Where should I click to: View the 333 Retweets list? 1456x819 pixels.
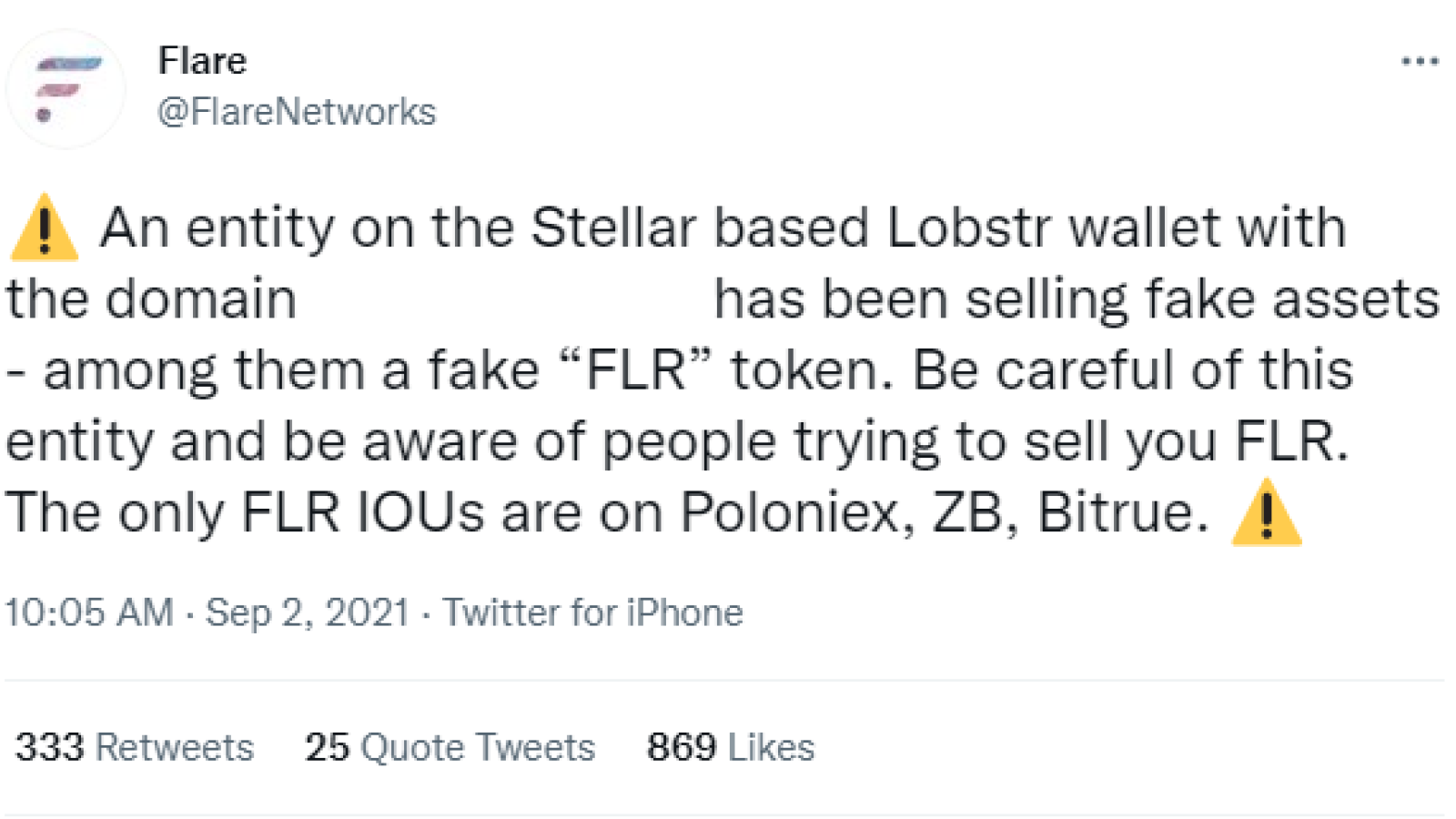point(135,747)
